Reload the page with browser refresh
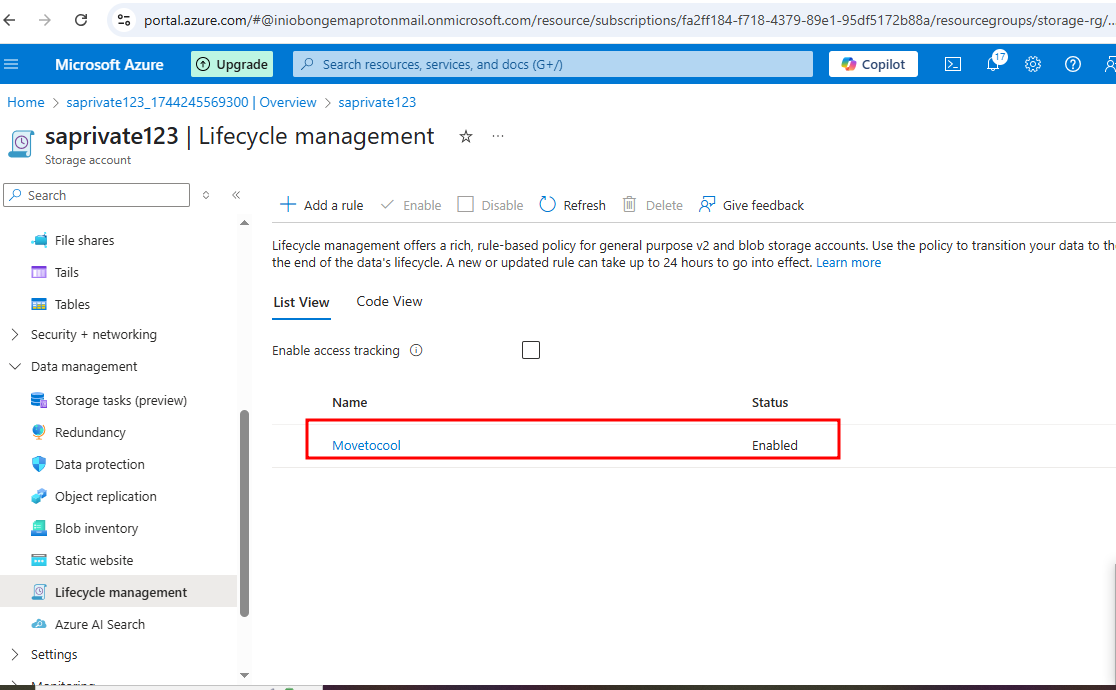The height and width of the screenshot is (690, 1116). pos(81,20)
